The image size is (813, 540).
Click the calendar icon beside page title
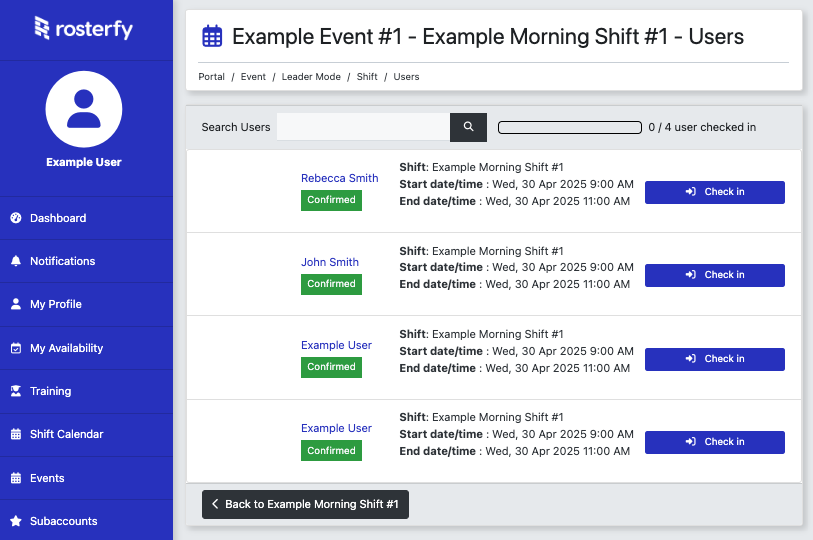click(x=212, y=36)
